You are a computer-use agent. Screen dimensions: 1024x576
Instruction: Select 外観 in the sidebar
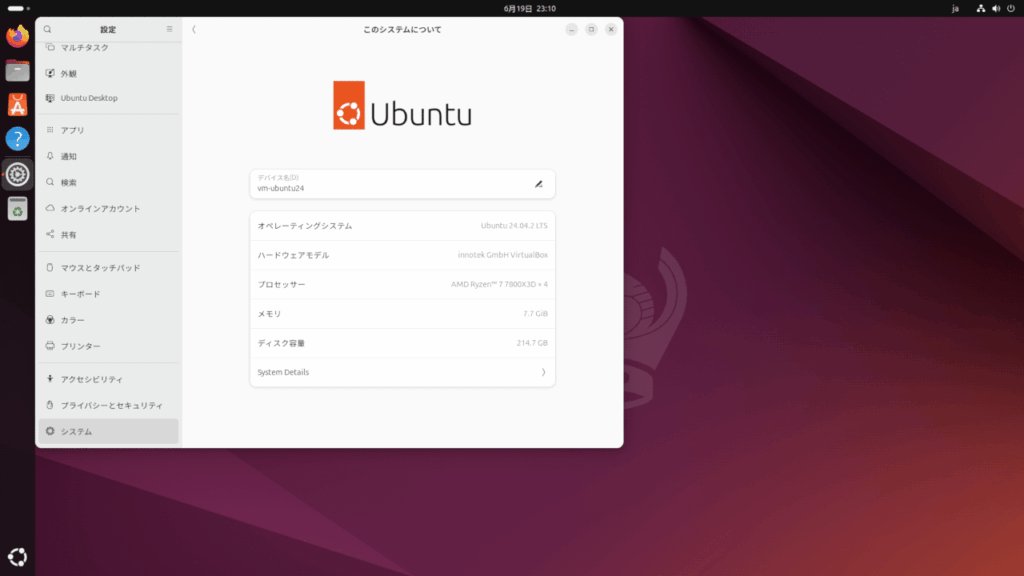pyautogui.click(x=108, y=73)
